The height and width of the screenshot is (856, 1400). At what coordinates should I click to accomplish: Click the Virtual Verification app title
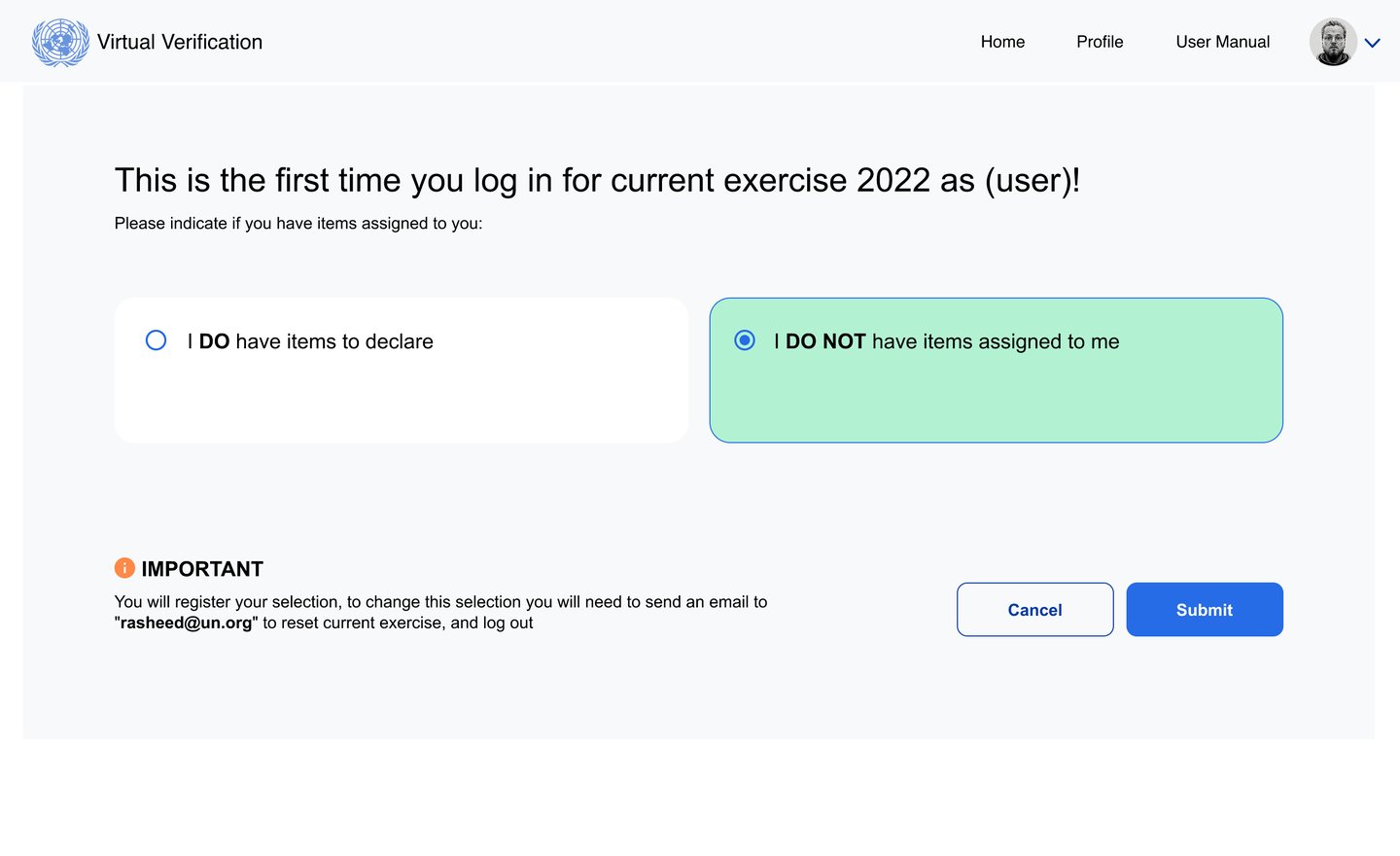click(180, 42)
